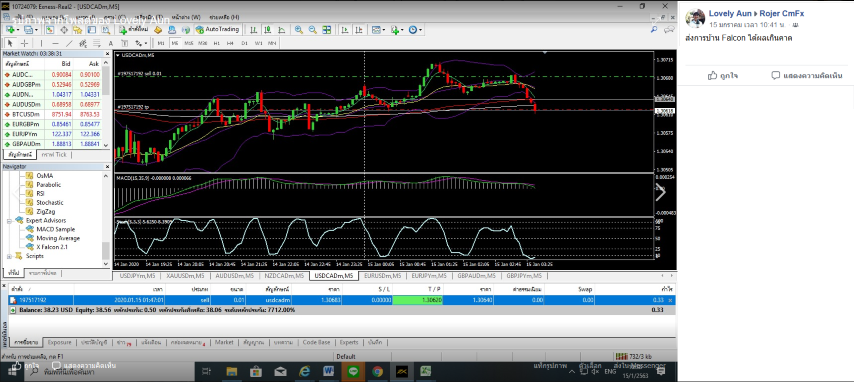Click the next-image arrow on the chart
Screen dimensions: 854x382
(661, 192)
